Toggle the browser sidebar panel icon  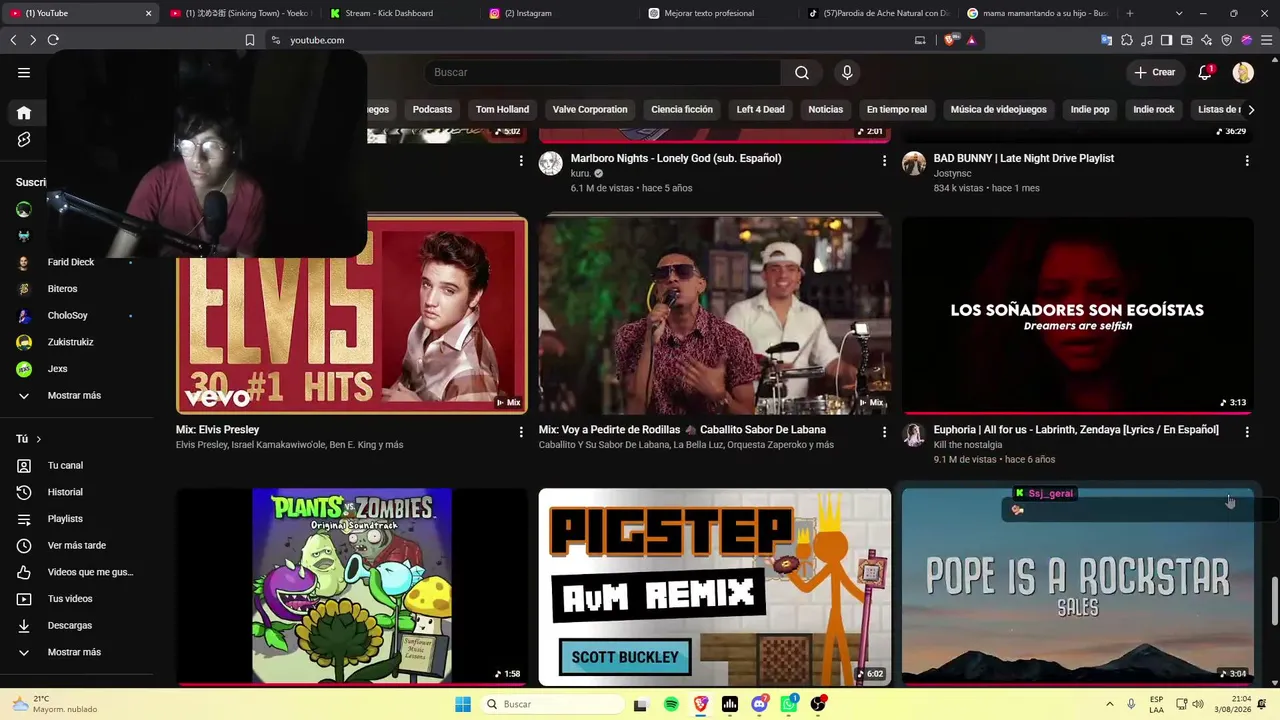click(1167, 40)
